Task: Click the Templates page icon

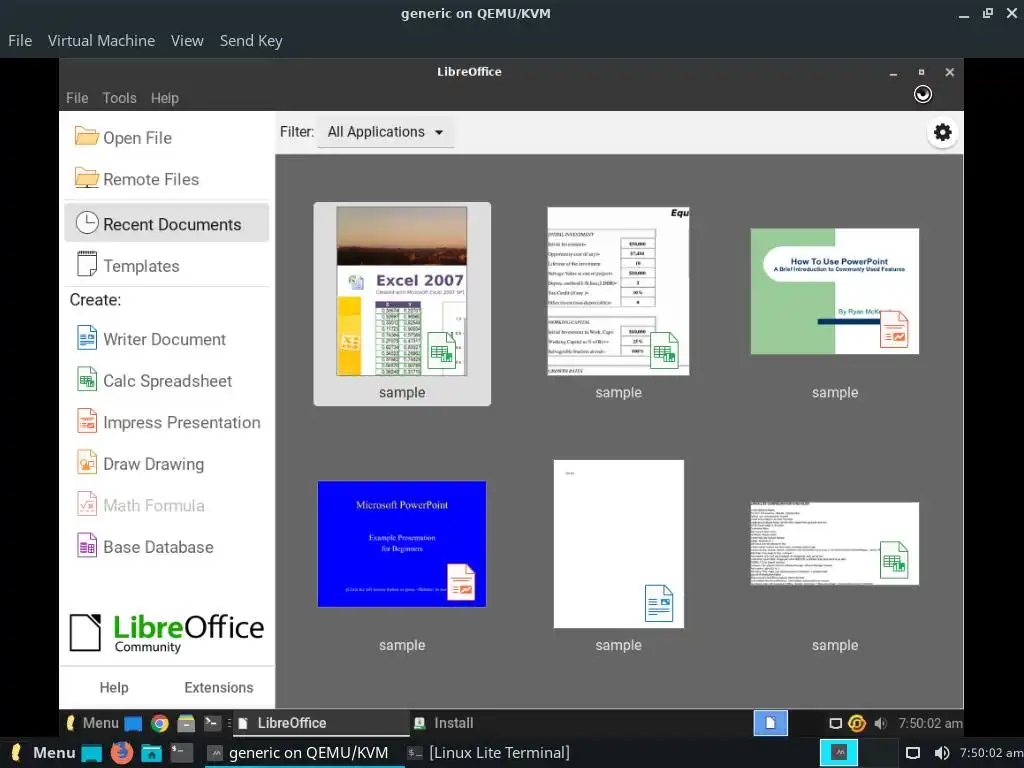Action: 86,264
